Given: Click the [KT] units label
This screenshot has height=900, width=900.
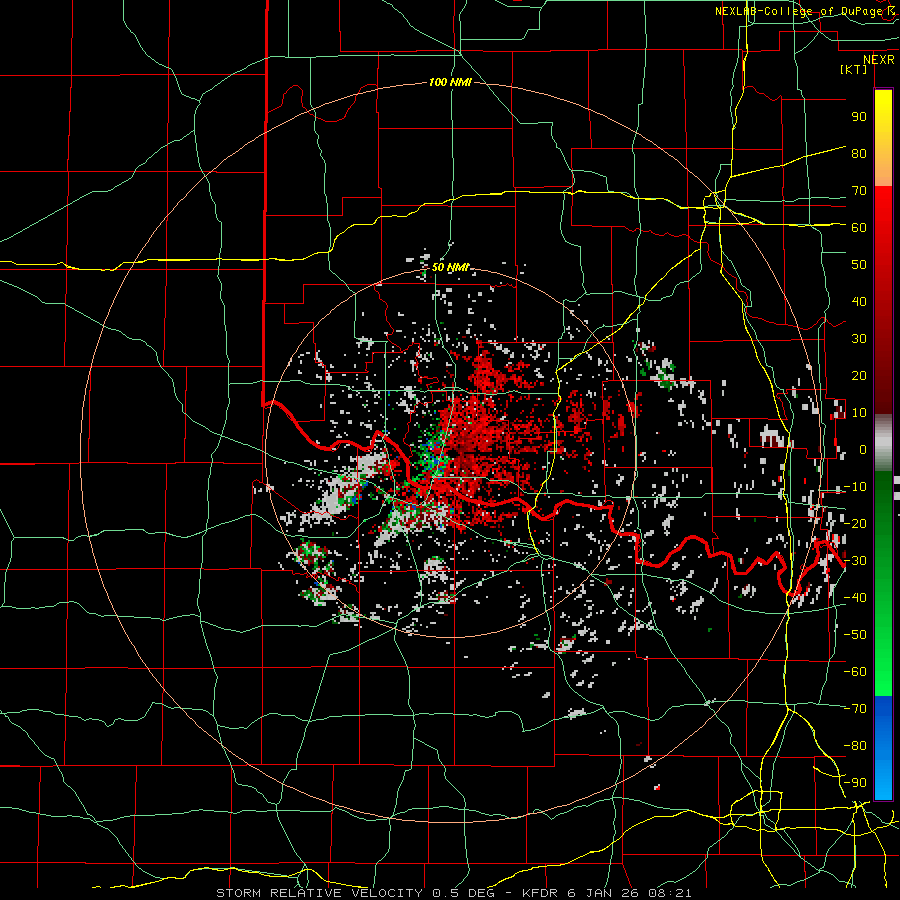Looking at the screenshot, I should point(854,69).
